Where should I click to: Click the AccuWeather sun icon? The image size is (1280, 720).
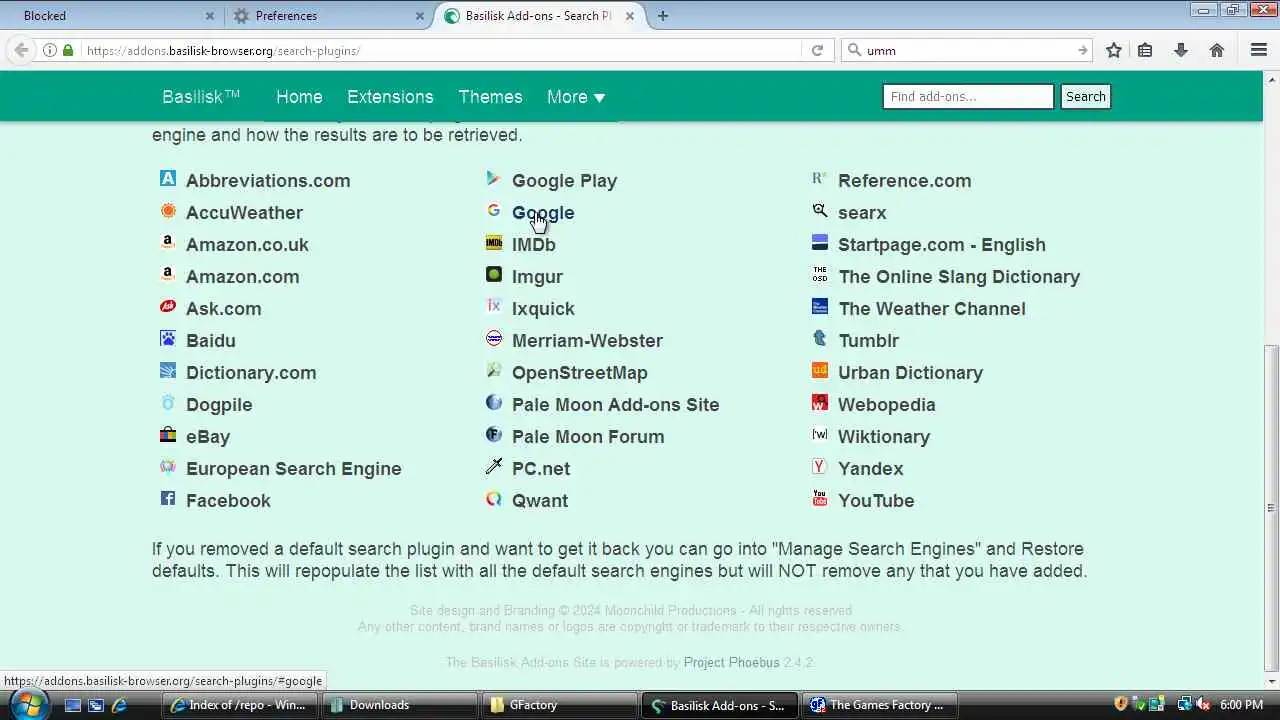click(168, 211)
